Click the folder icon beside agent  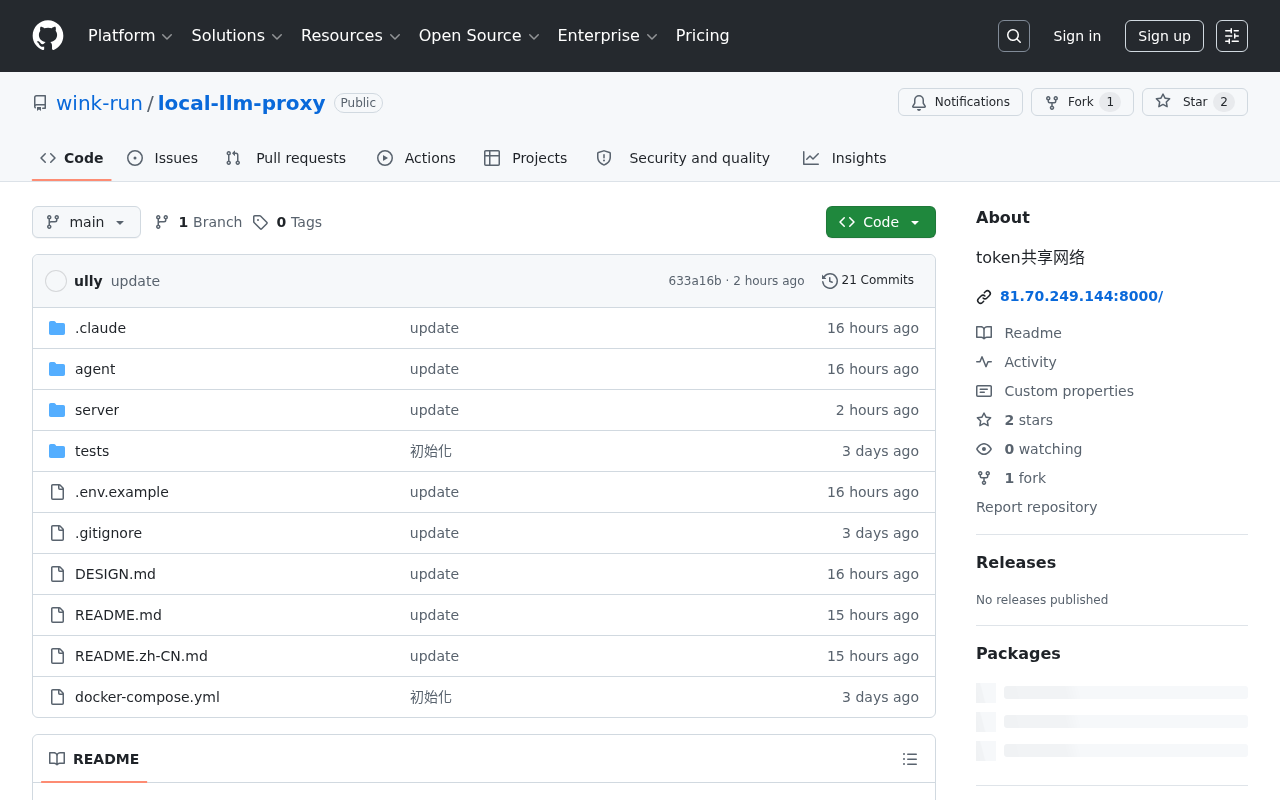[x=57, y=369]
